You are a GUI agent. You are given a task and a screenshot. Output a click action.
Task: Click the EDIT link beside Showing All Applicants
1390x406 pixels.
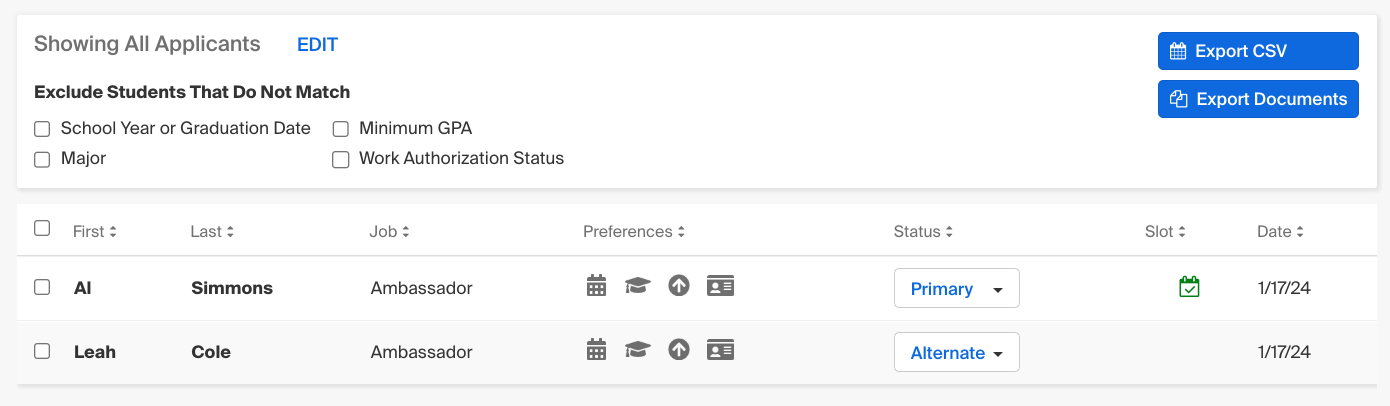317,45
